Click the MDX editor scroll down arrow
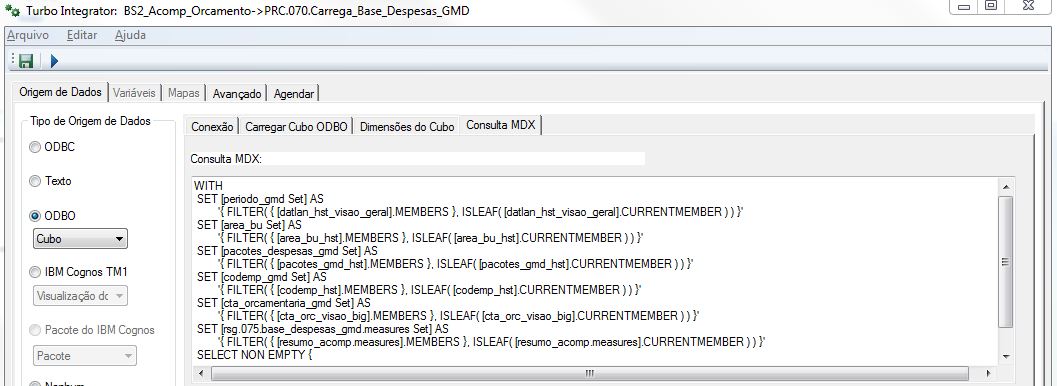This screenshot has height=386, width=1057. [1006, 356]
